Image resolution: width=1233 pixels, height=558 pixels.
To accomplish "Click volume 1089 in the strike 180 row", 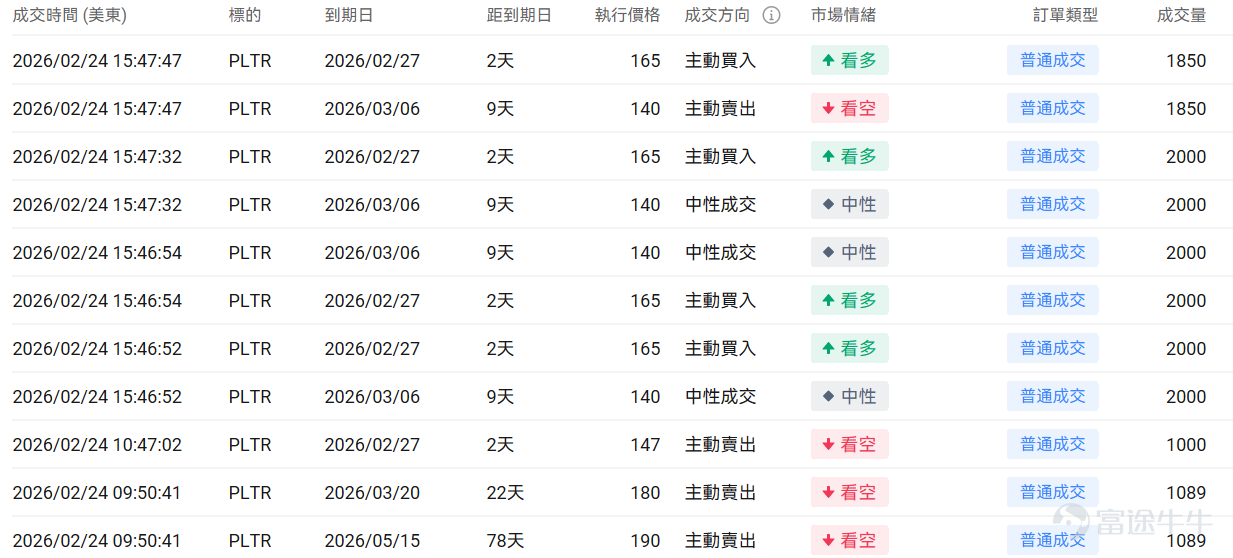I will 1186,492.
